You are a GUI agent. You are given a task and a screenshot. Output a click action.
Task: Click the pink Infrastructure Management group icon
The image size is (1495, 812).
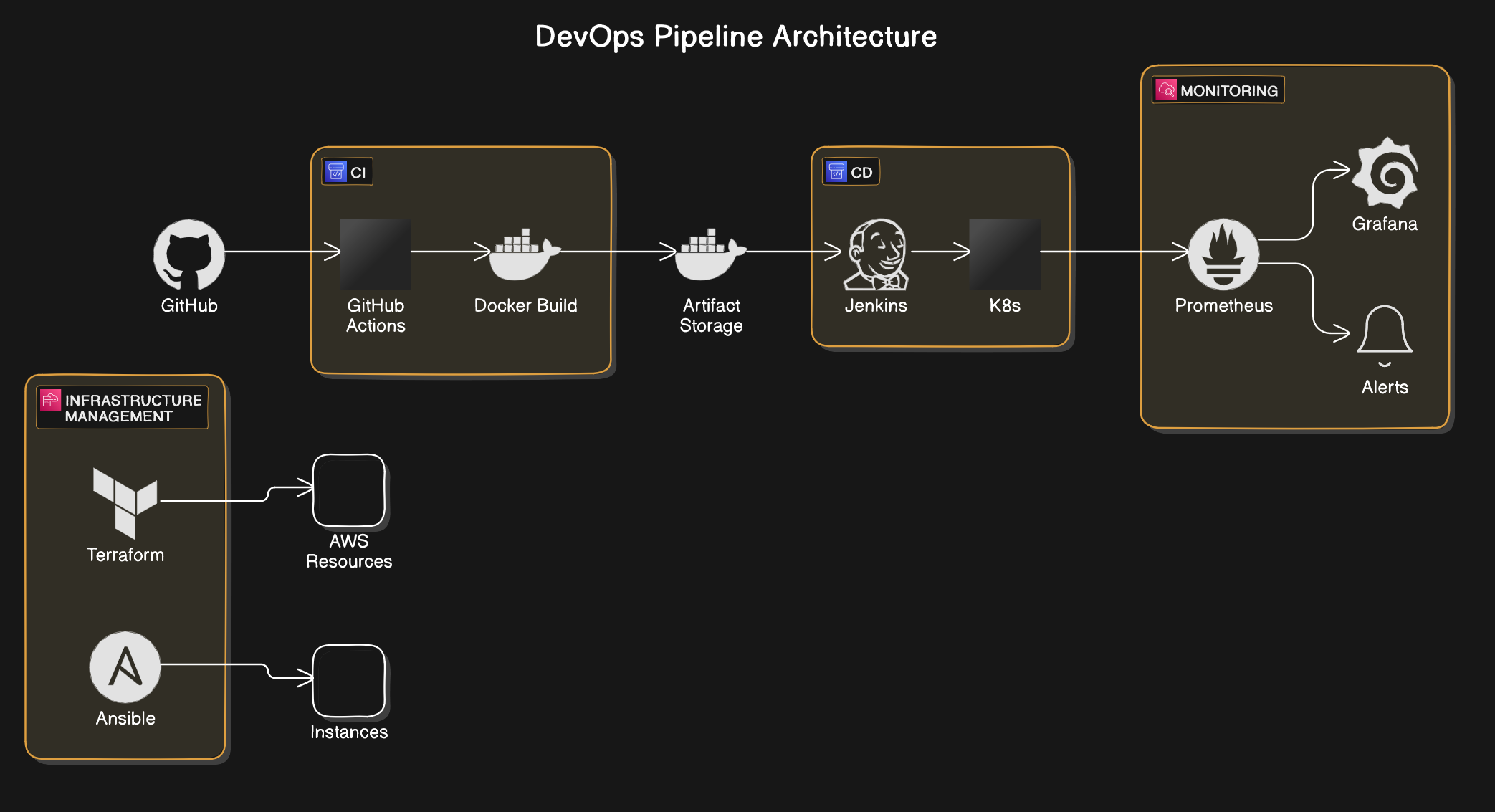pos(50,400)
